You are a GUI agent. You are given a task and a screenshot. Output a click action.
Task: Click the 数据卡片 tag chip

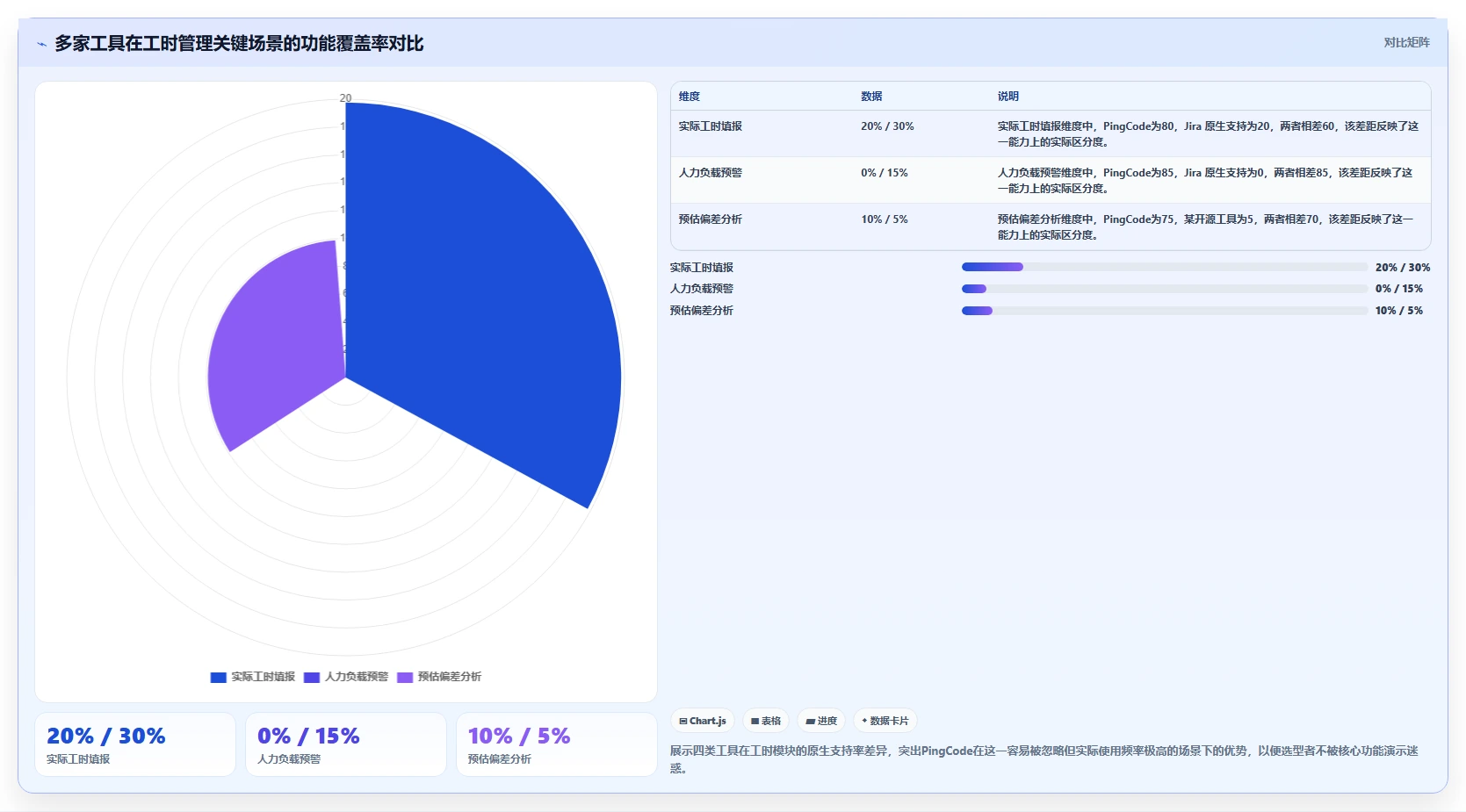(x=885, y=721)
